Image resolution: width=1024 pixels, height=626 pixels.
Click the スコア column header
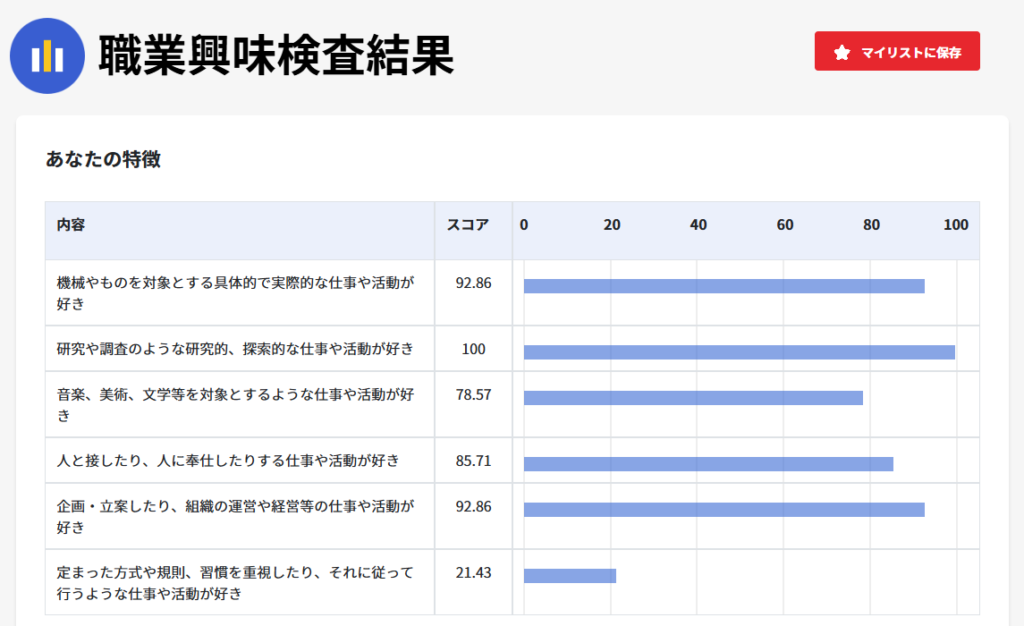[468, 225]
